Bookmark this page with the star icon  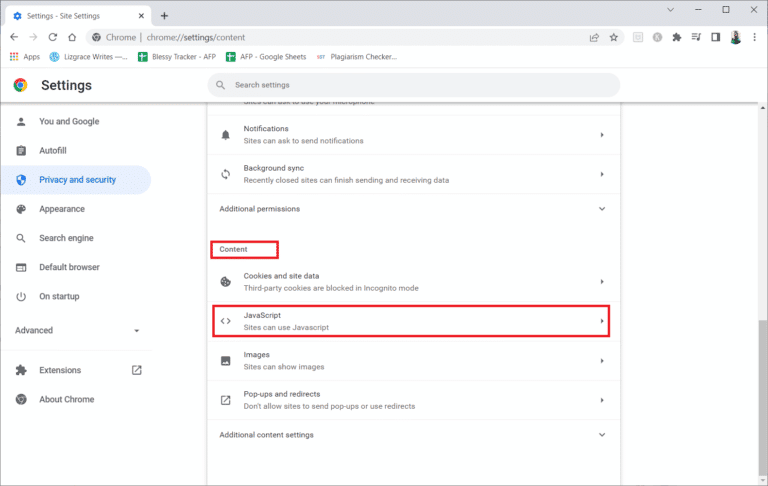[613, 37]
